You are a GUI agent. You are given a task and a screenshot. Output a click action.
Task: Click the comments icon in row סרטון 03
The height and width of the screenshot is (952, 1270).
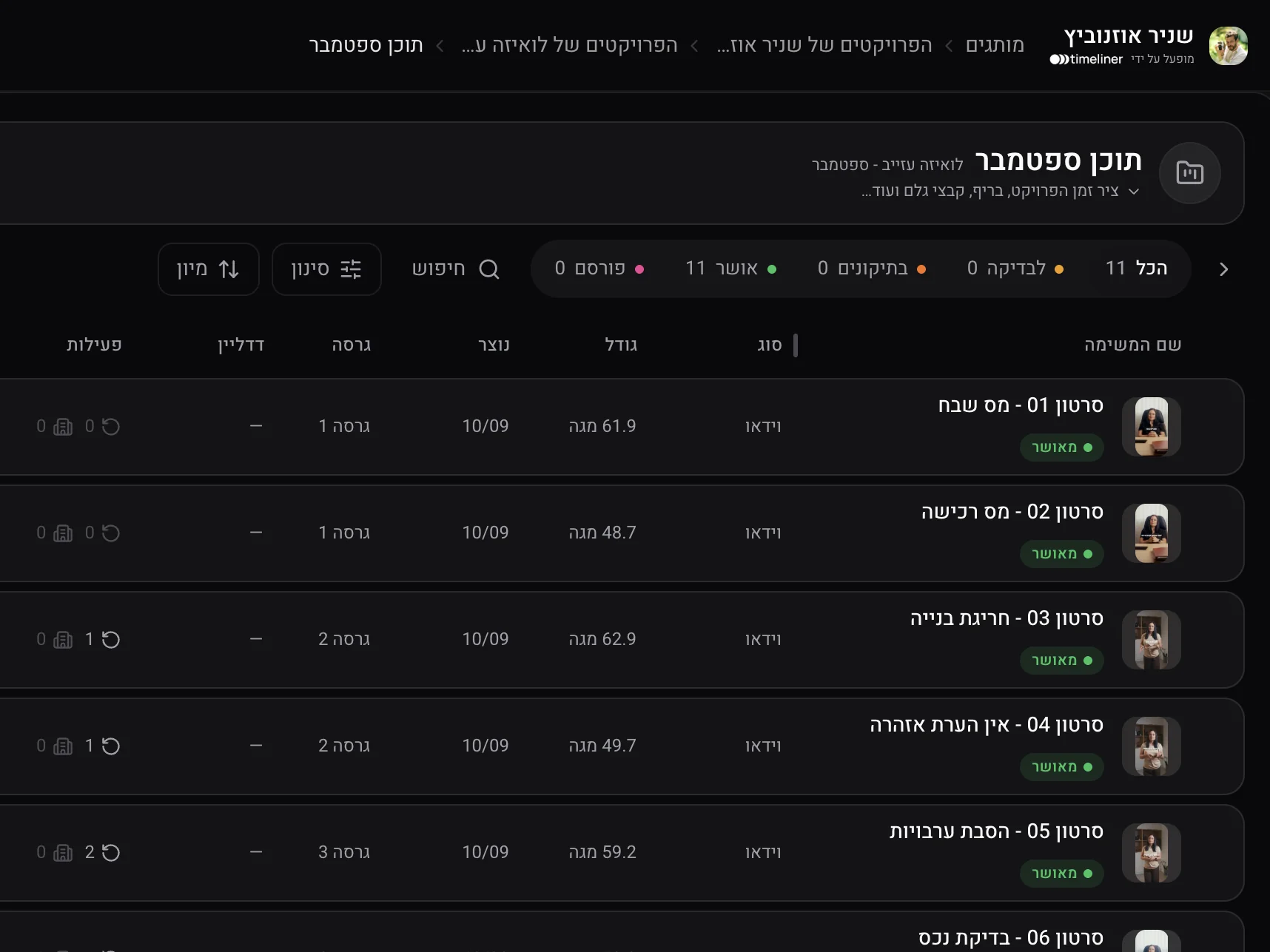pos(63,640)
